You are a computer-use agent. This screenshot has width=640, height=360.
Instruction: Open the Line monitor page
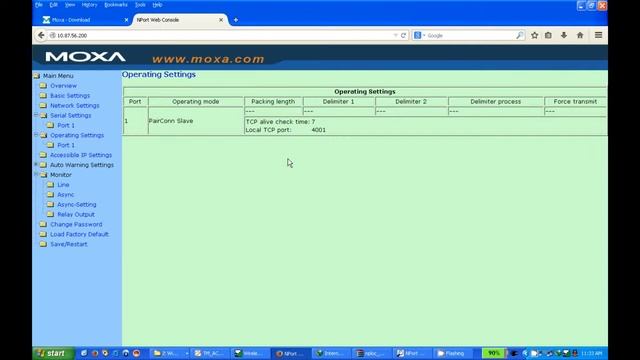tap(63, 185)
